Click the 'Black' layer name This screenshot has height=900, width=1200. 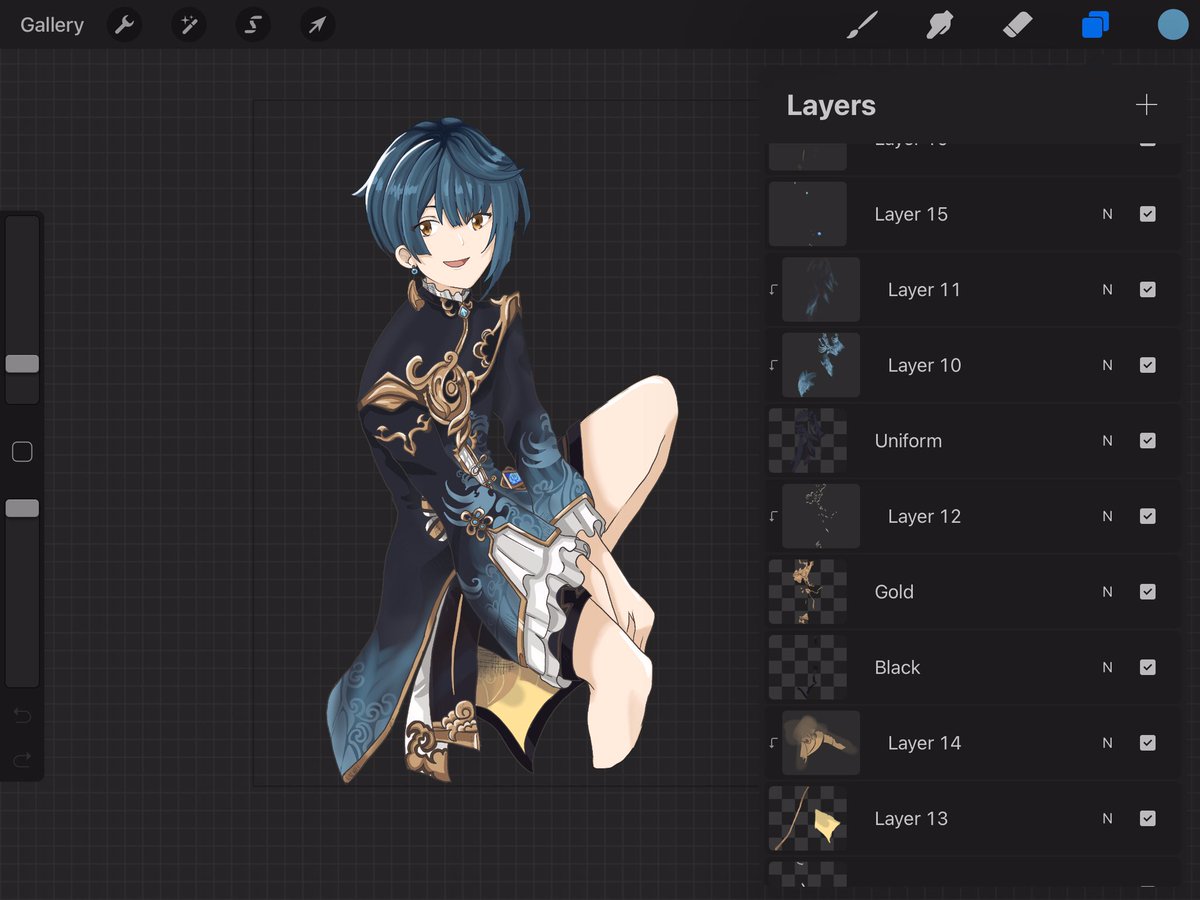897,667
